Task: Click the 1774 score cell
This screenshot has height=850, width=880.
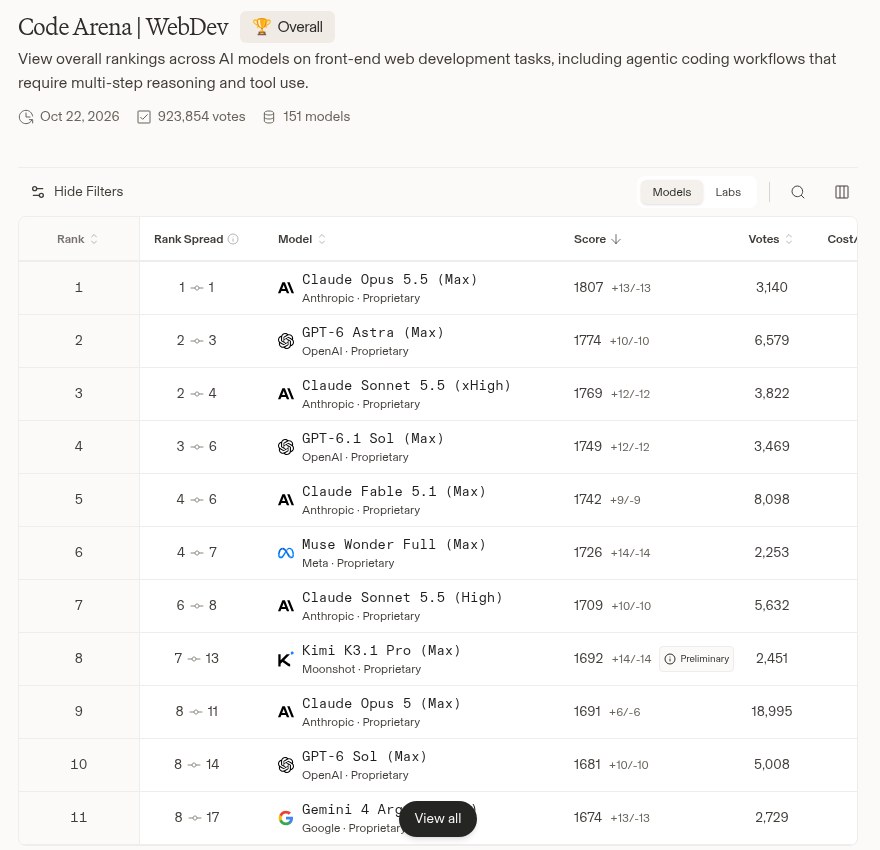Action: [x=587, y=341]
